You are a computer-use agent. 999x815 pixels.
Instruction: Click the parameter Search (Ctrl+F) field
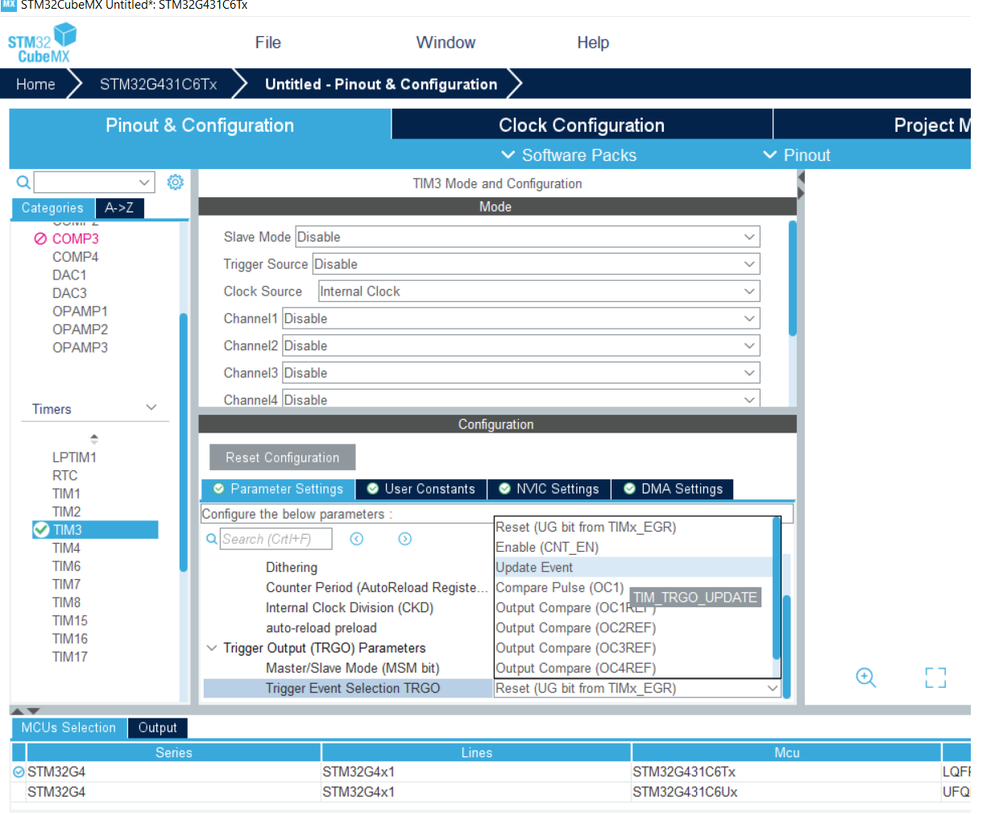click(x=276, y=539)
